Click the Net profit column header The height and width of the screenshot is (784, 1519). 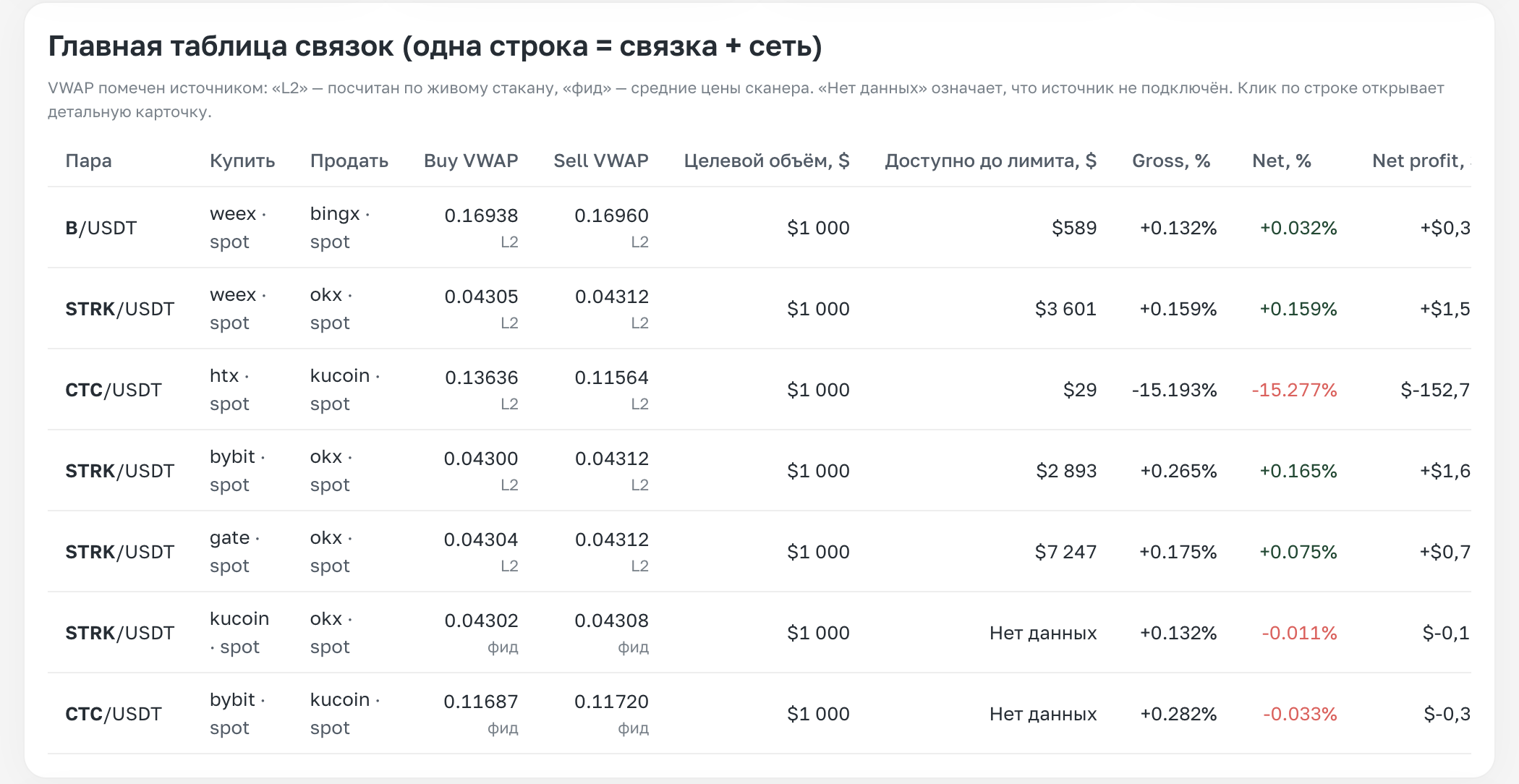1421,161
